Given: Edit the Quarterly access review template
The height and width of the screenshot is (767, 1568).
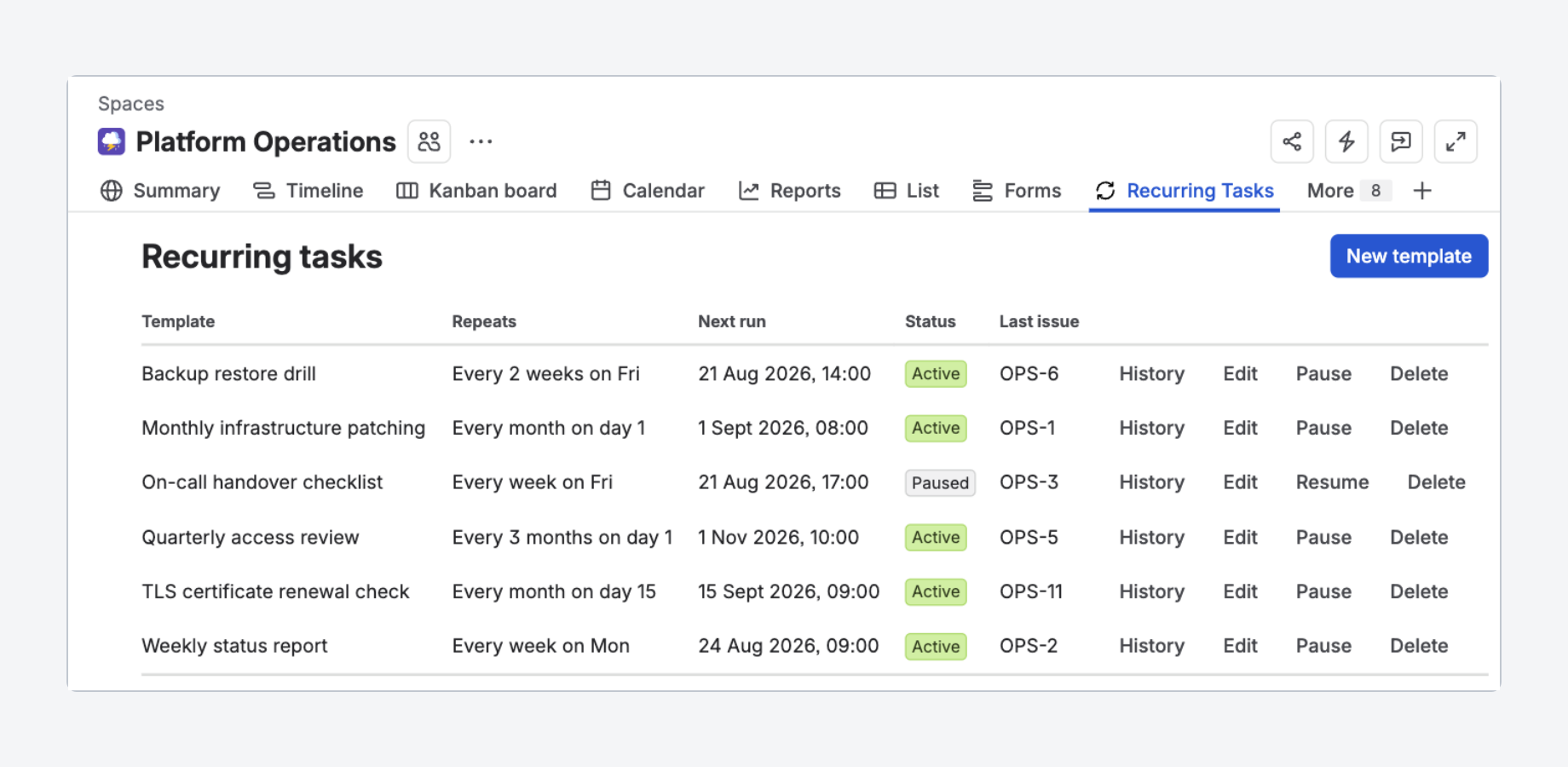Looking at the screenshot, I should pyautogui.click(x=1241, y=537).
